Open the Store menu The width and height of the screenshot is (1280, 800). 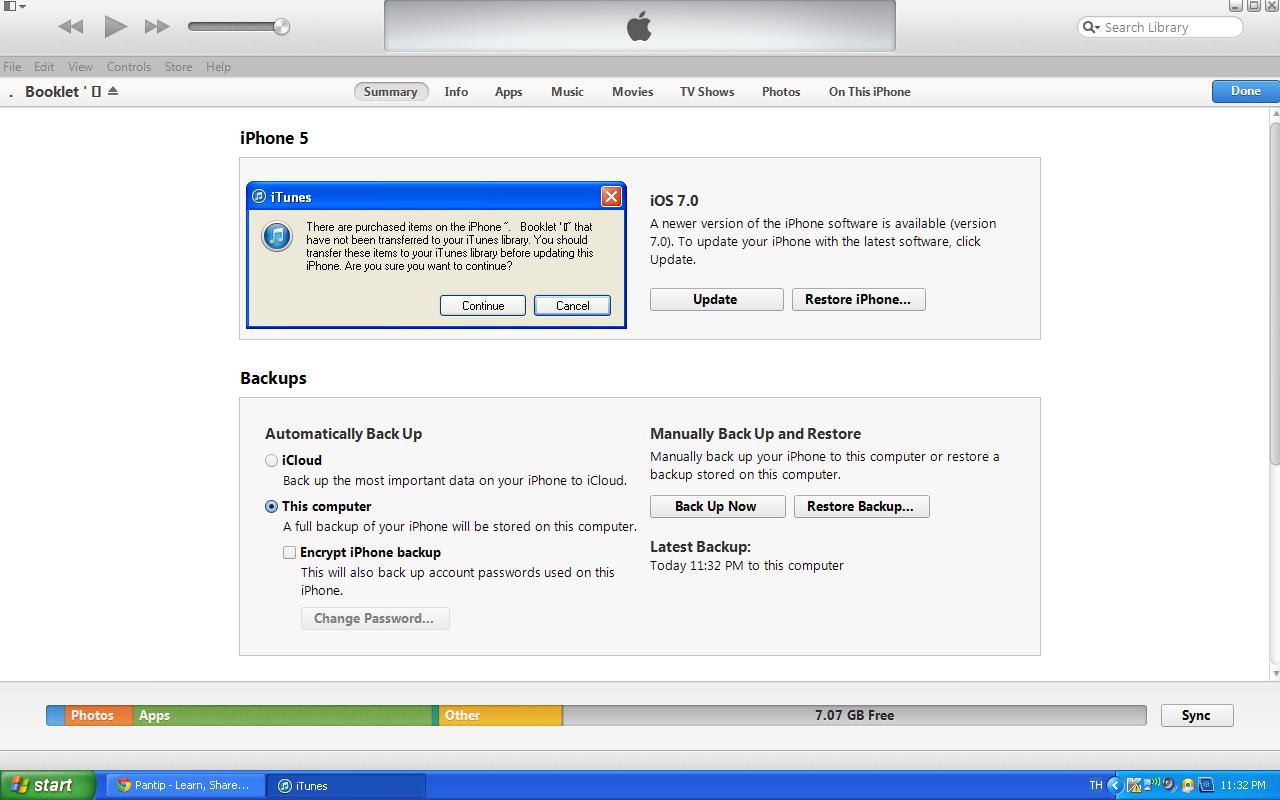point(178,67)
